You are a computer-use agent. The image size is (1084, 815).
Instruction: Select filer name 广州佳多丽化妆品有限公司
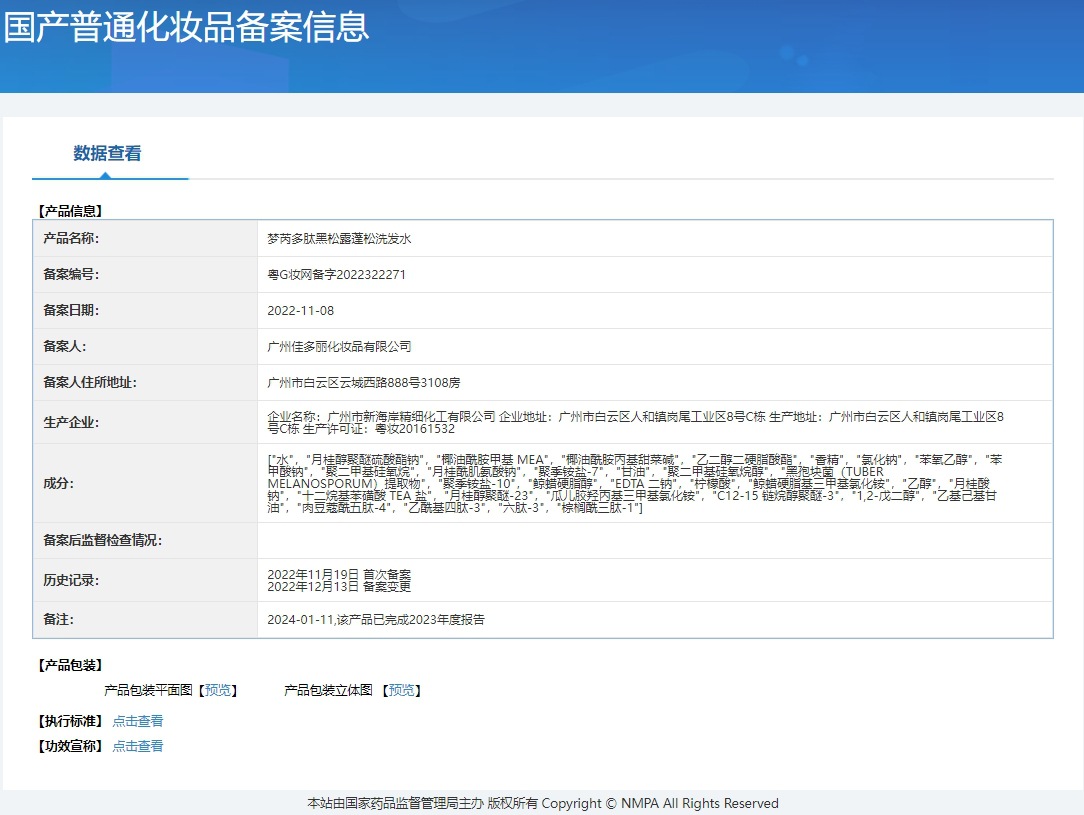tap(339, 347)
